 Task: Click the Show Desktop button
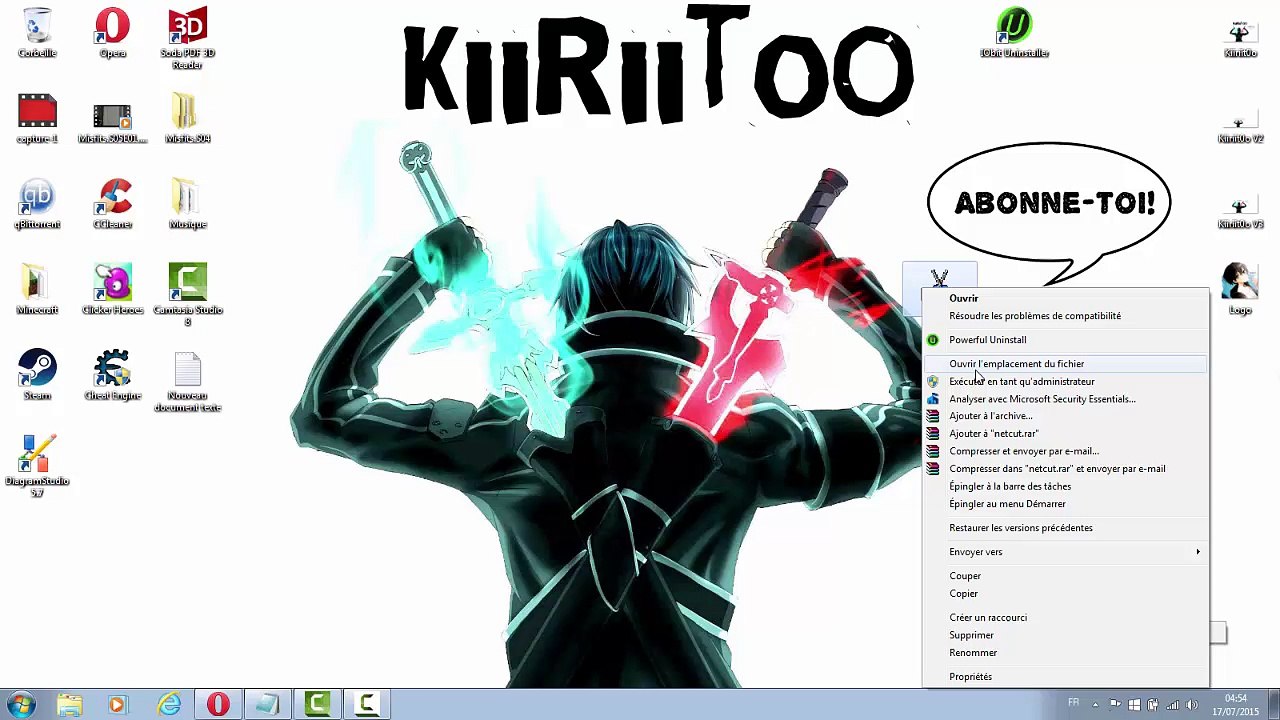[1272, 705]
